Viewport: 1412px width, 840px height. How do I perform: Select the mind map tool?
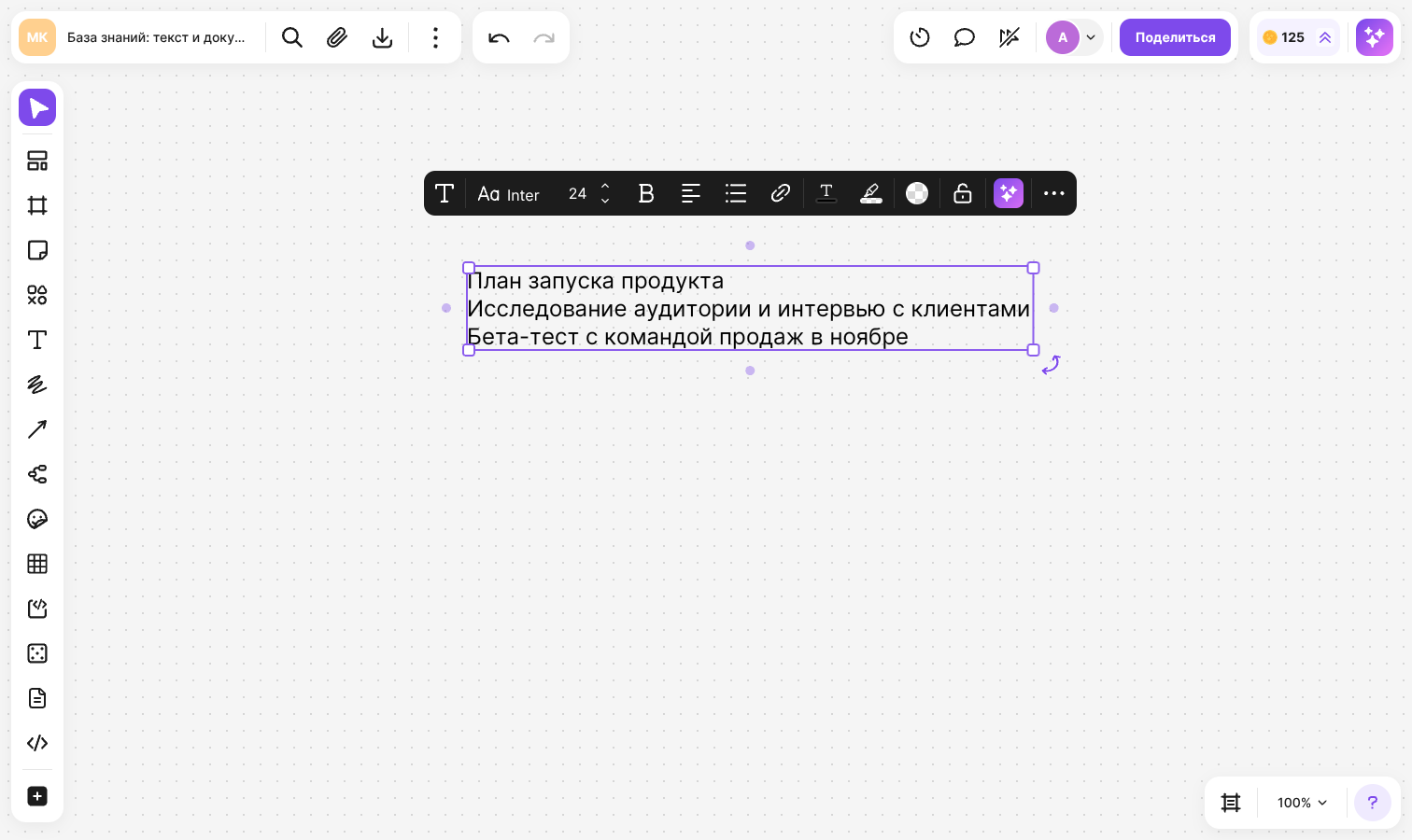tap(37, 474)
